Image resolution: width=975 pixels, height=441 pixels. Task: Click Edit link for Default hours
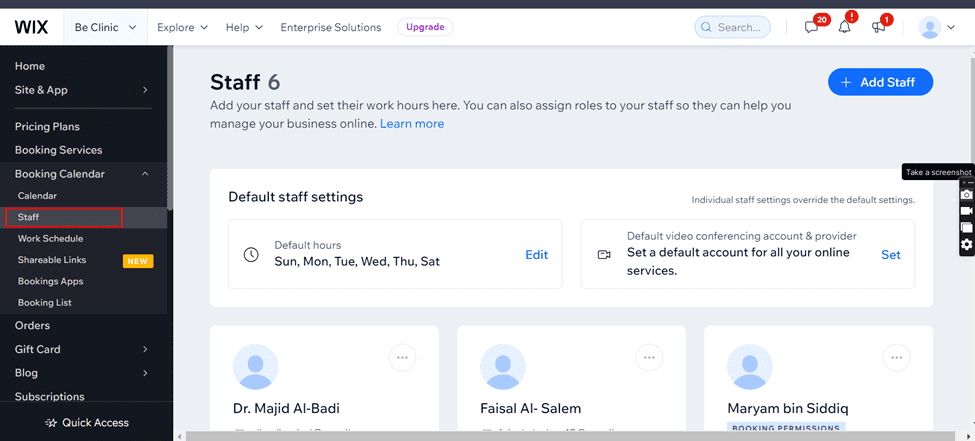click(x=537, y=254)
